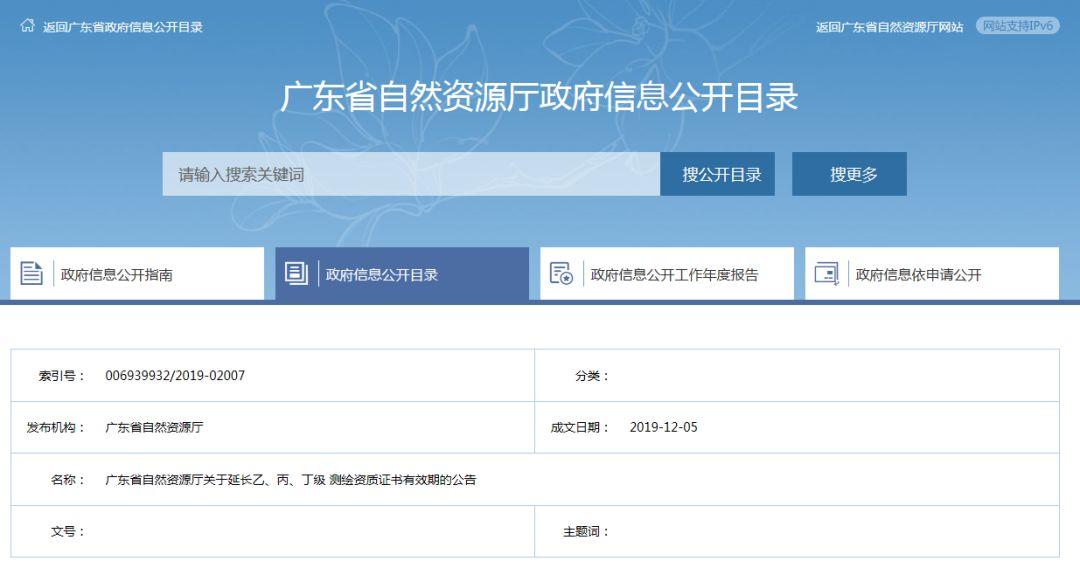Click the 网站支持IPv6 badge

click(1017, 26)
